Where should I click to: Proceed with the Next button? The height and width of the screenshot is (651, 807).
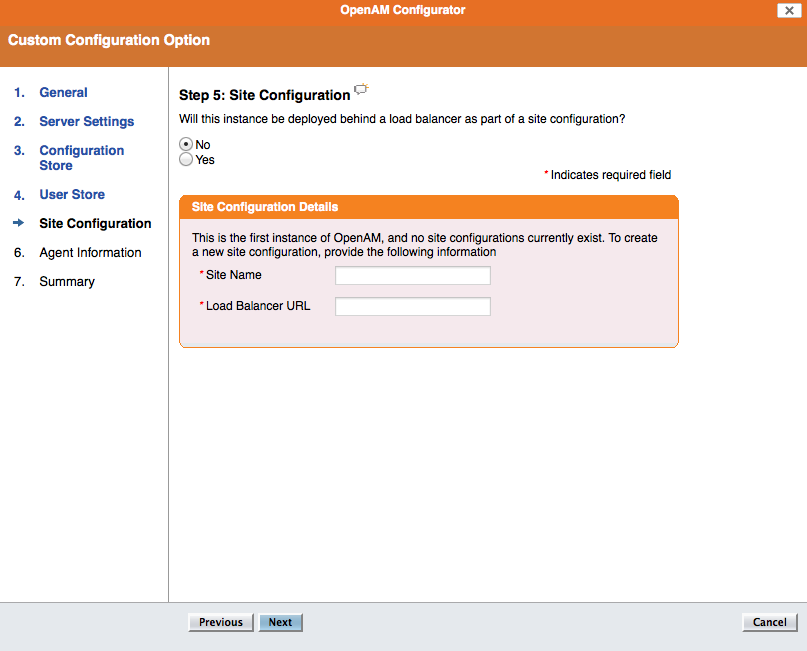280,622
